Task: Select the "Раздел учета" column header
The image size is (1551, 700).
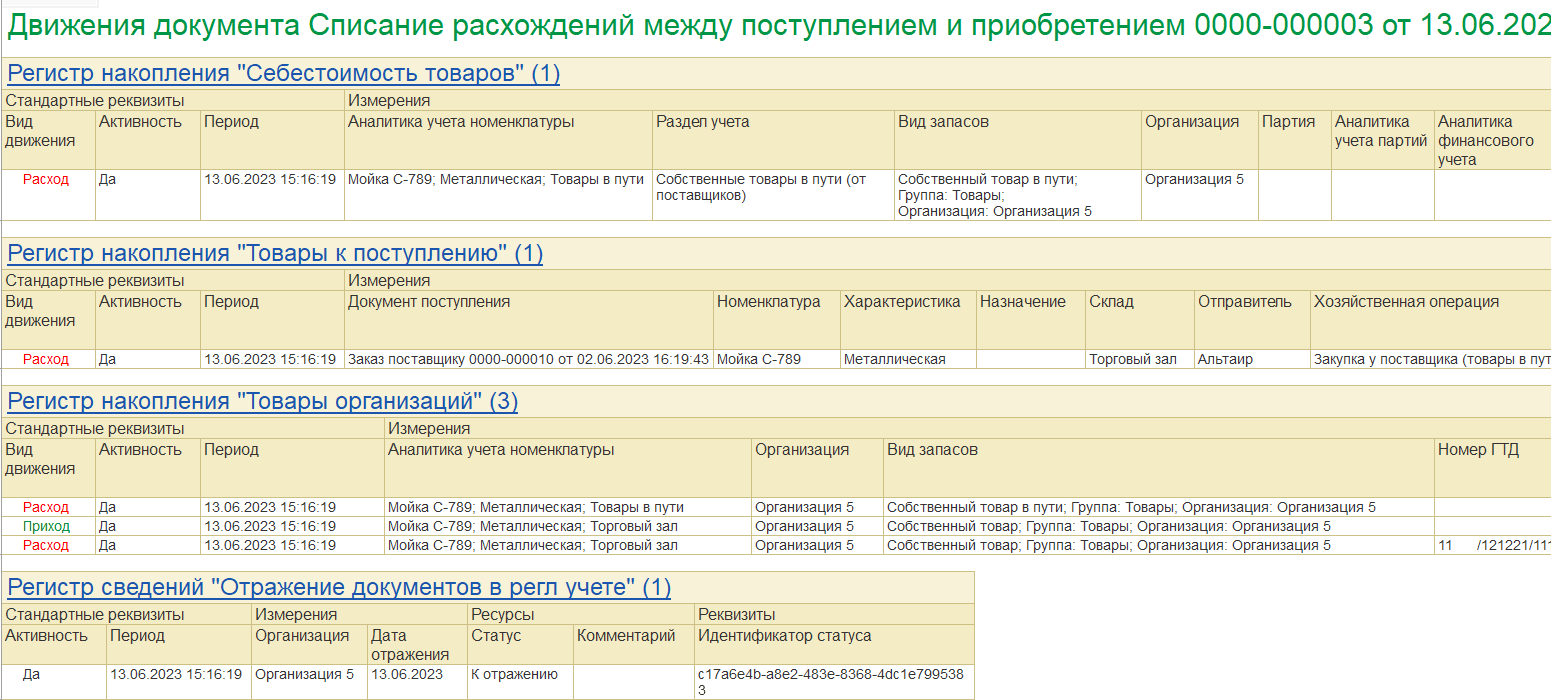Action: pos(773,139)
